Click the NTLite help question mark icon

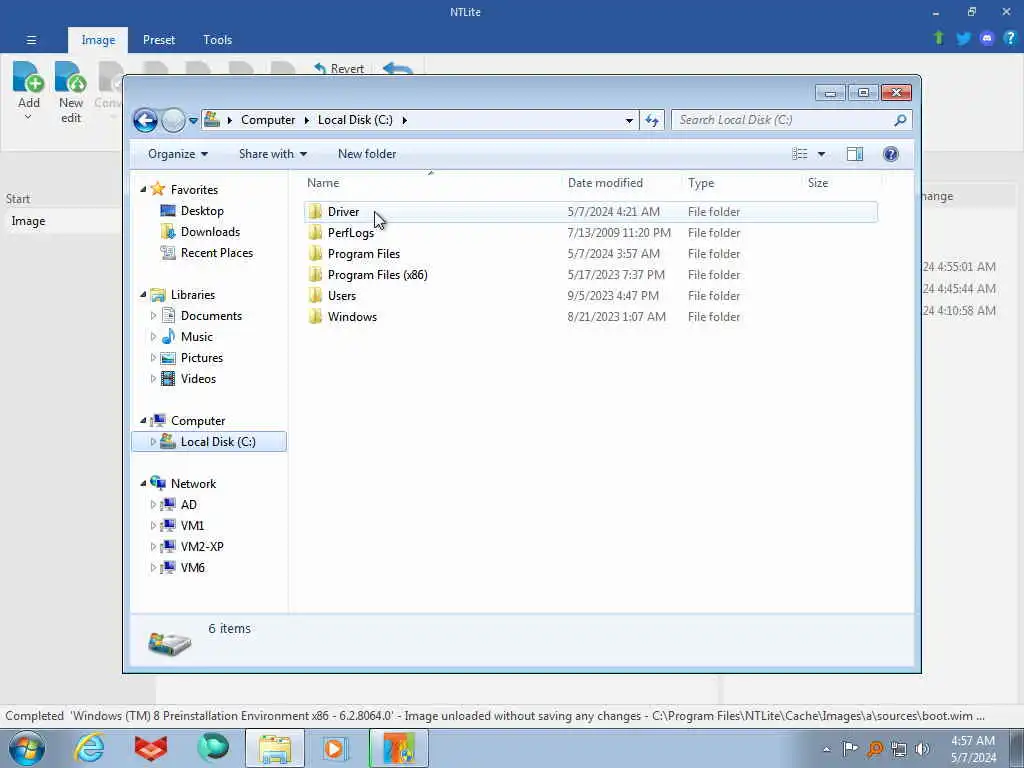tap(1010, 38)
